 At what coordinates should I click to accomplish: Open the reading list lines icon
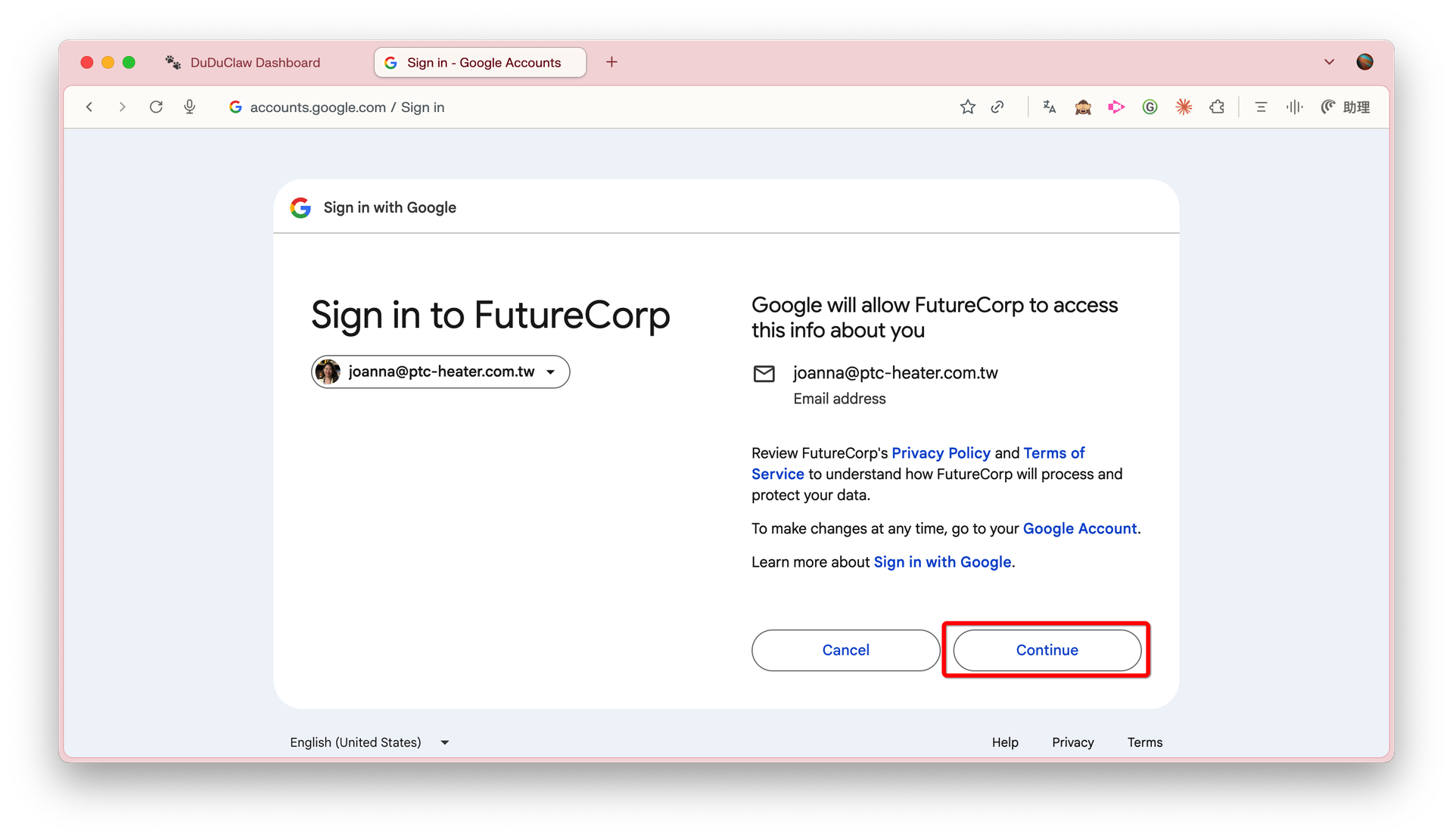pos(1261,107)
